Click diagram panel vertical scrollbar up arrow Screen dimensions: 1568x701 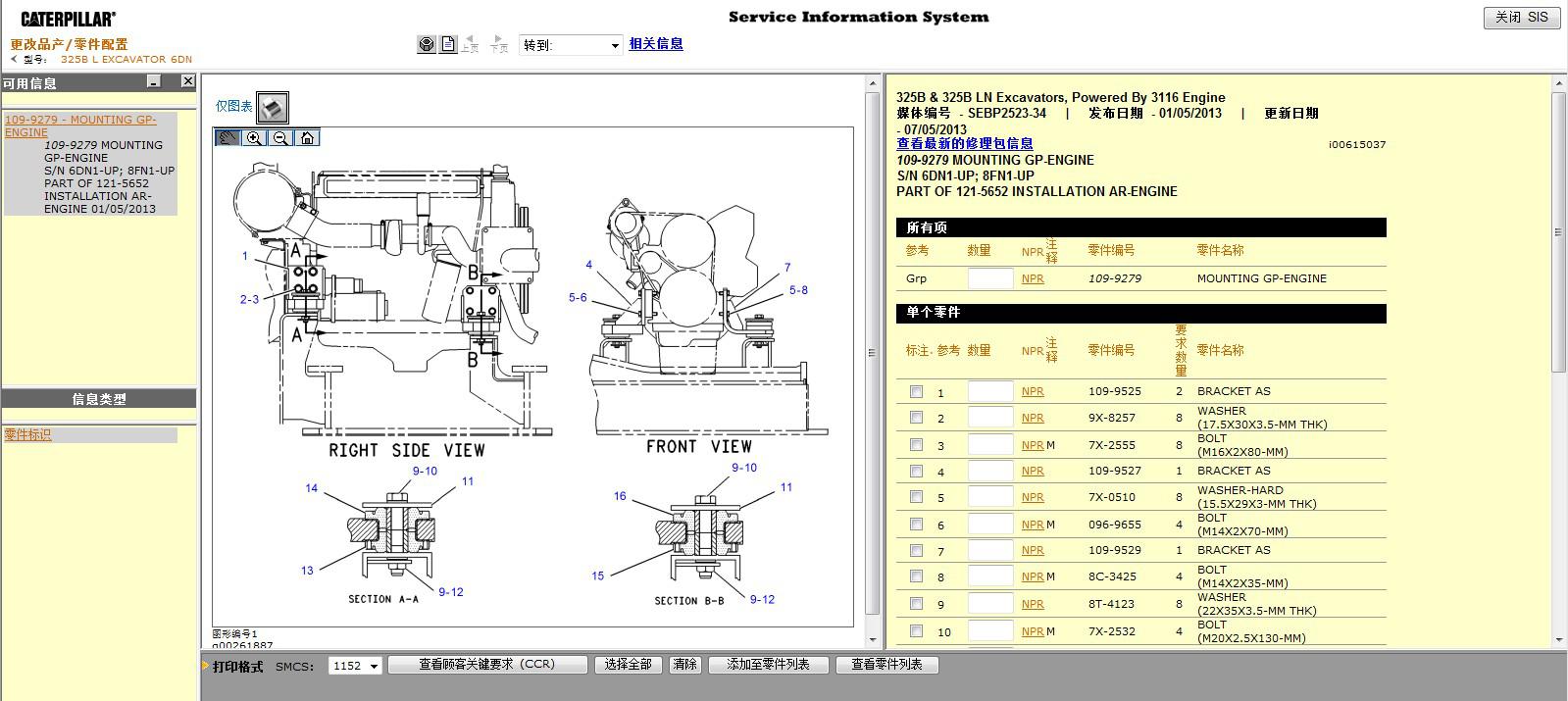click(x=872, y=84)
